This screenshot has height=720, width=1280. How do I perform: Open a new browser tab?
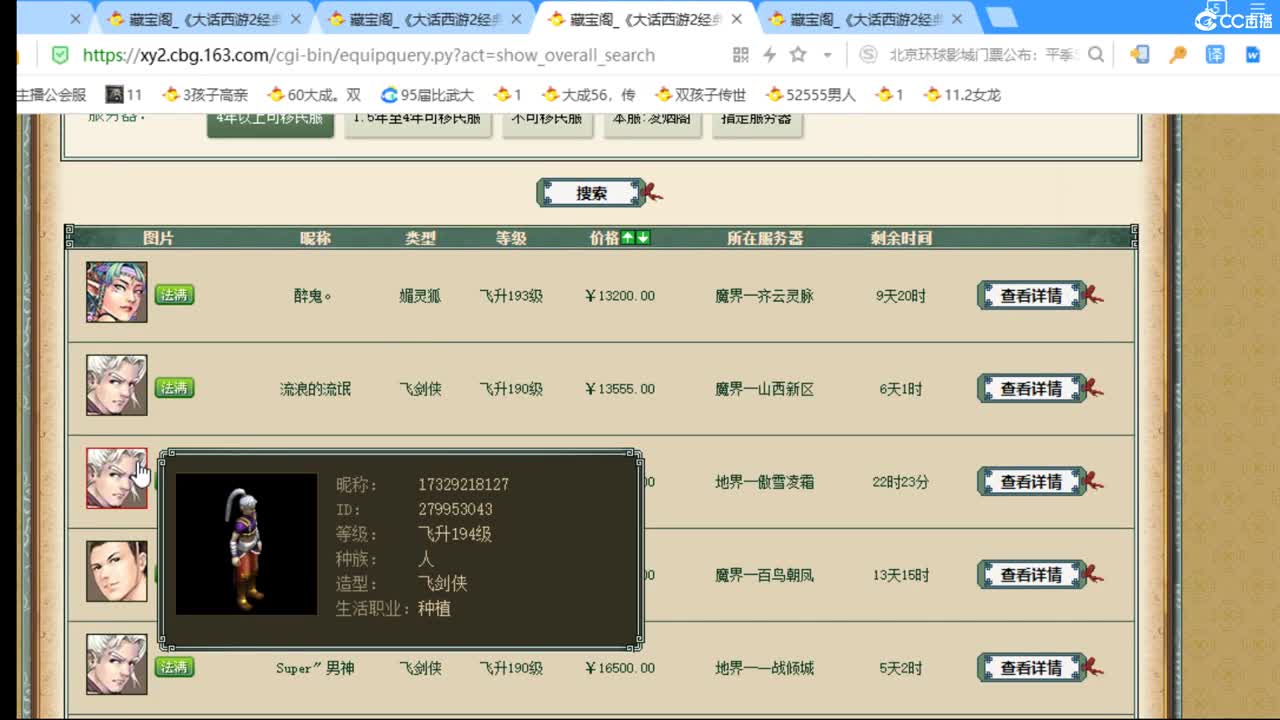pos(1001,17)
